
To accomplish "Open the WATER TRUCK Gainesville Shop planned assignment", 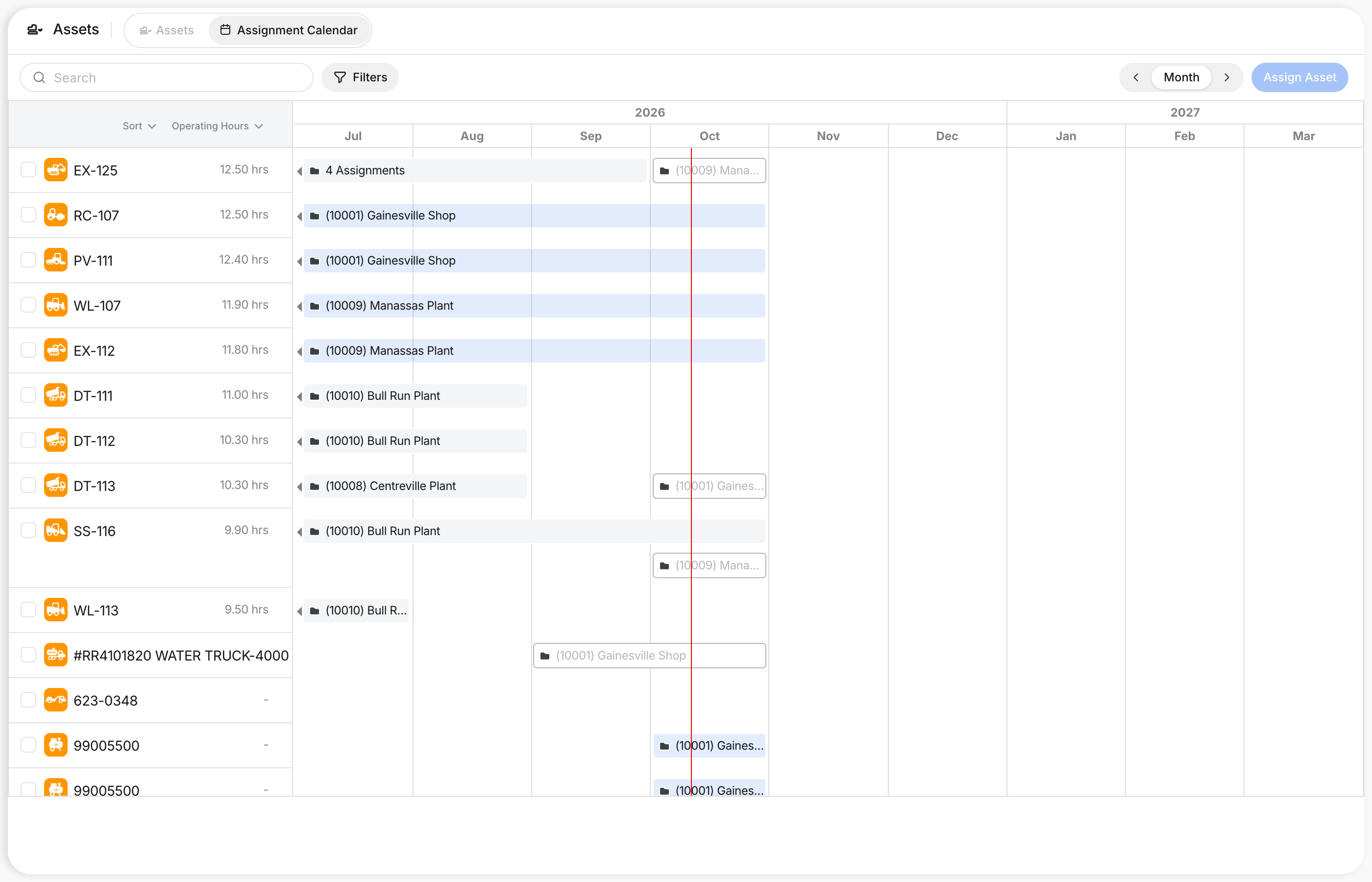I will [x=649, y=656].
